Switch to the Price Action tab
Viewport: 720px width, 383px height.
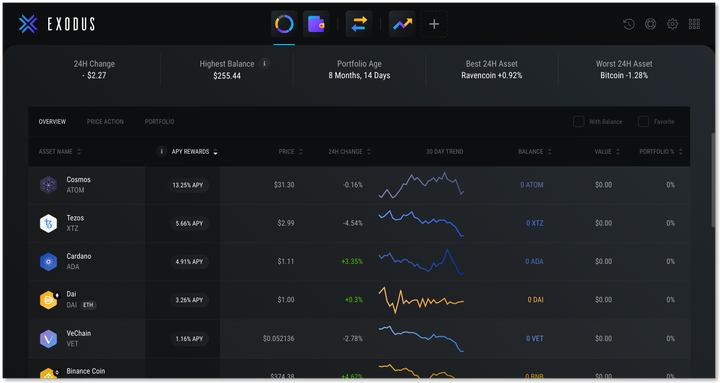click(x=105, y=122)
